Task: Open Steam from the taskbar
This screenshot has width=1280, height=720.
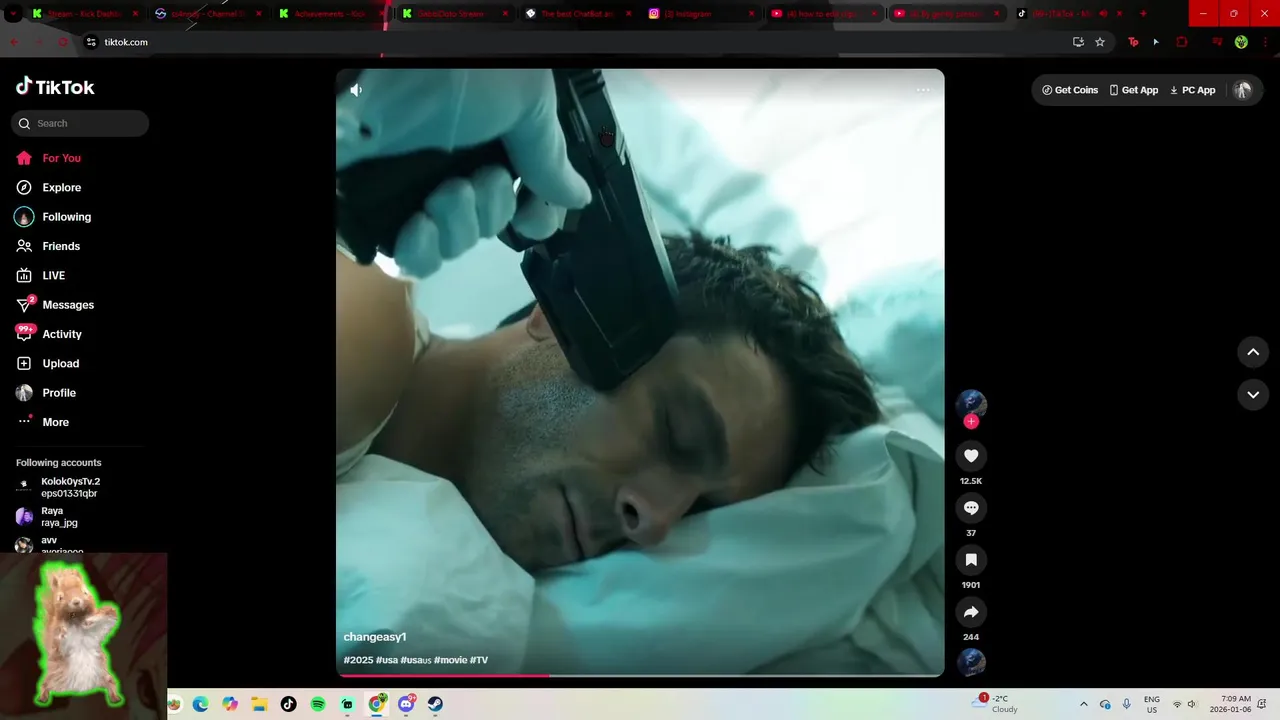Action: coord(435,704)
